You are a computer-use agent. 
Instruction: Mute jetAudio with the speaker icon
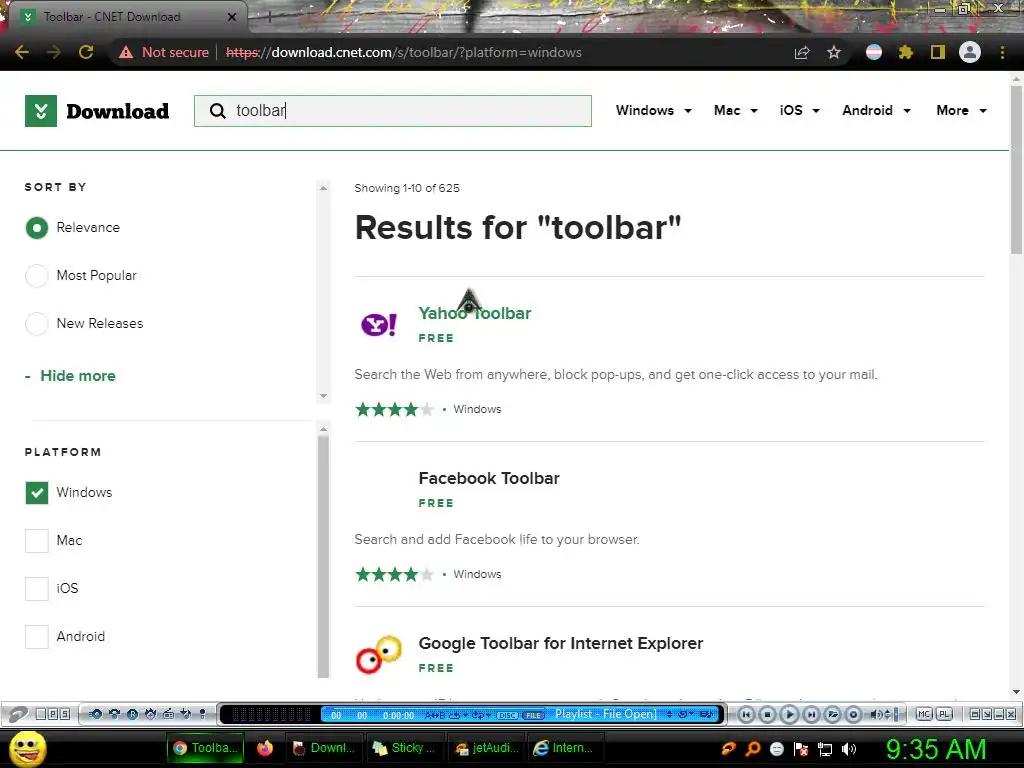pyautogui.click(x=876, y=714)
